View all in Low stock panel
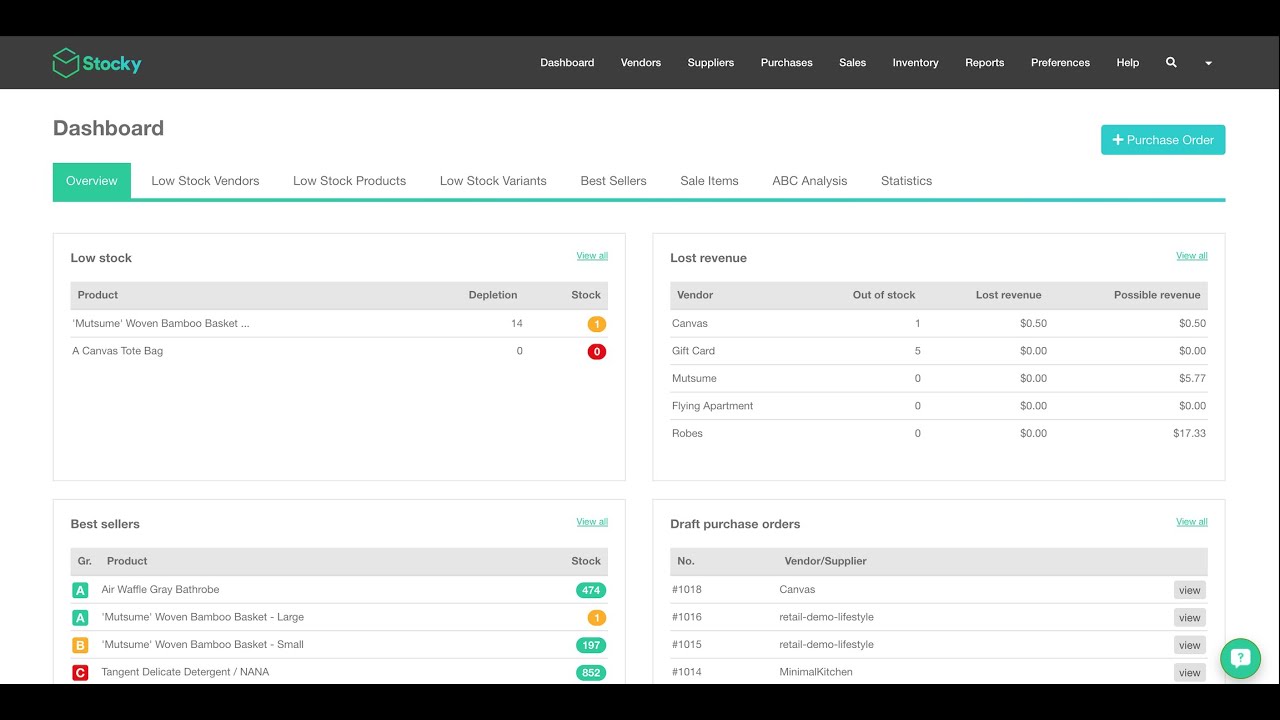The width and height of the screenshot is (1280, 720). point(592,256)
